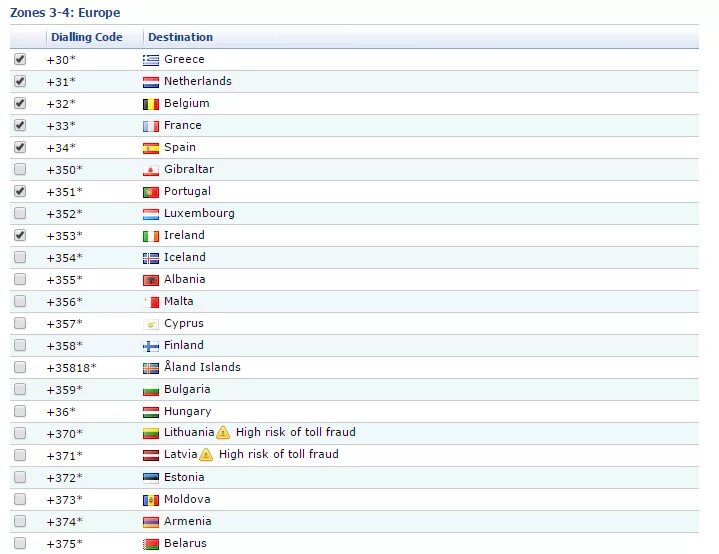
Task: Click the Moldova flag icon
Action: click(151, 500)
